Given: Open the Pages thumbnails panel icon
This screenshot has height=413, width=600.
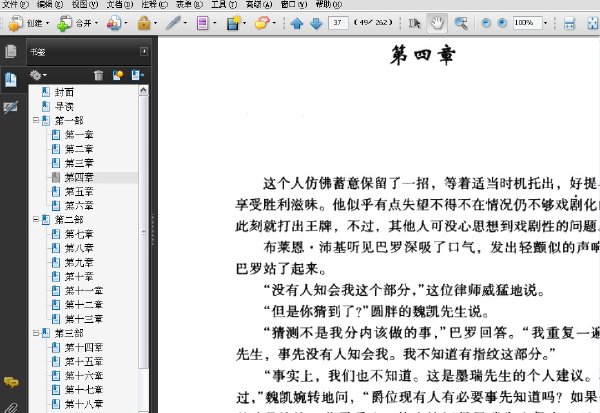Looking at the screenshot, I should (11, 51).
